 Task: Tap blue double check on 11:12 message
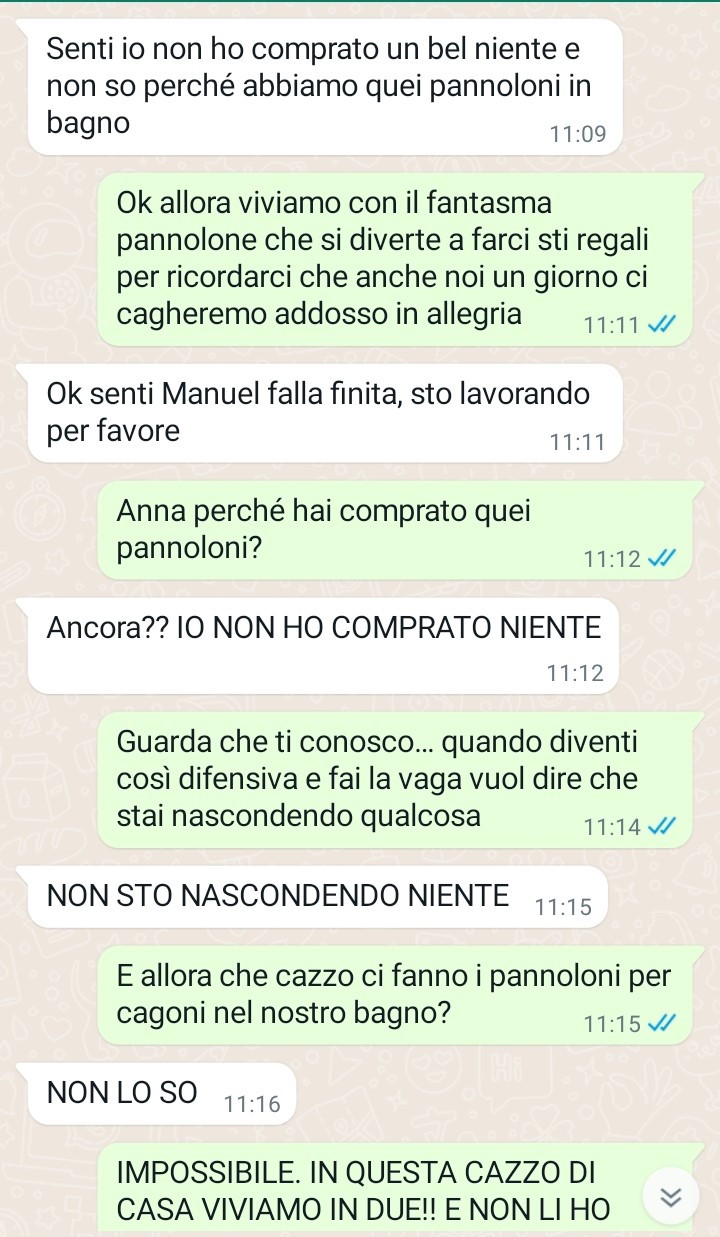pyautogui.click(x=664, y=558)
